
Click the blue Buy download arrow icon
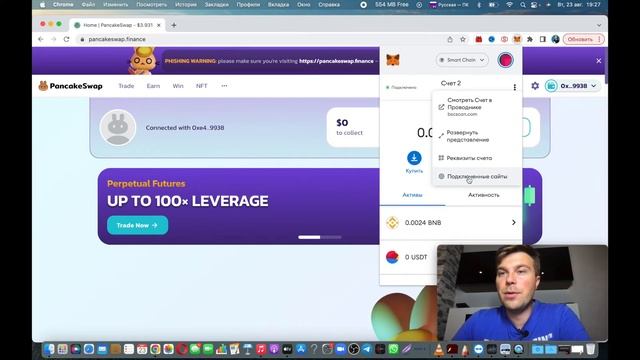(x=414, y=158)
